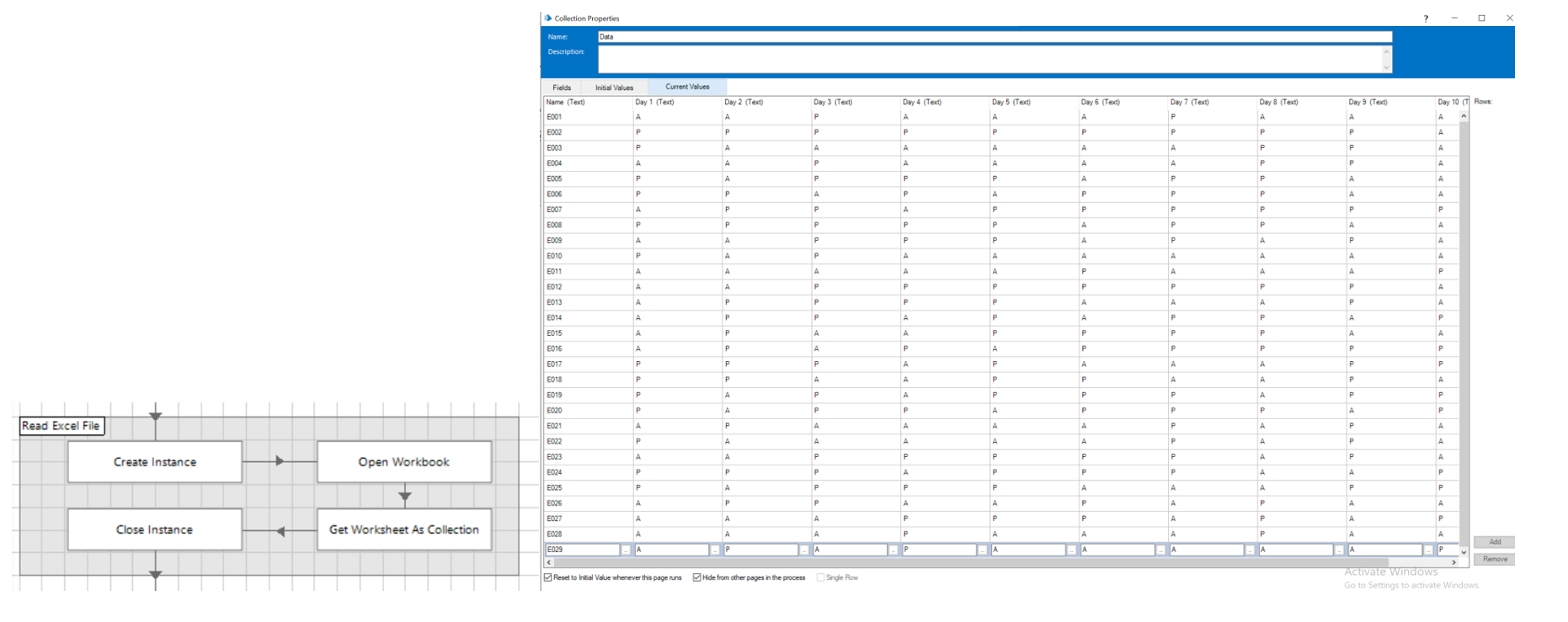Click Day 7 cell of row E022
Viewport: 1568px width, 622px height.
pos(1213,442)
